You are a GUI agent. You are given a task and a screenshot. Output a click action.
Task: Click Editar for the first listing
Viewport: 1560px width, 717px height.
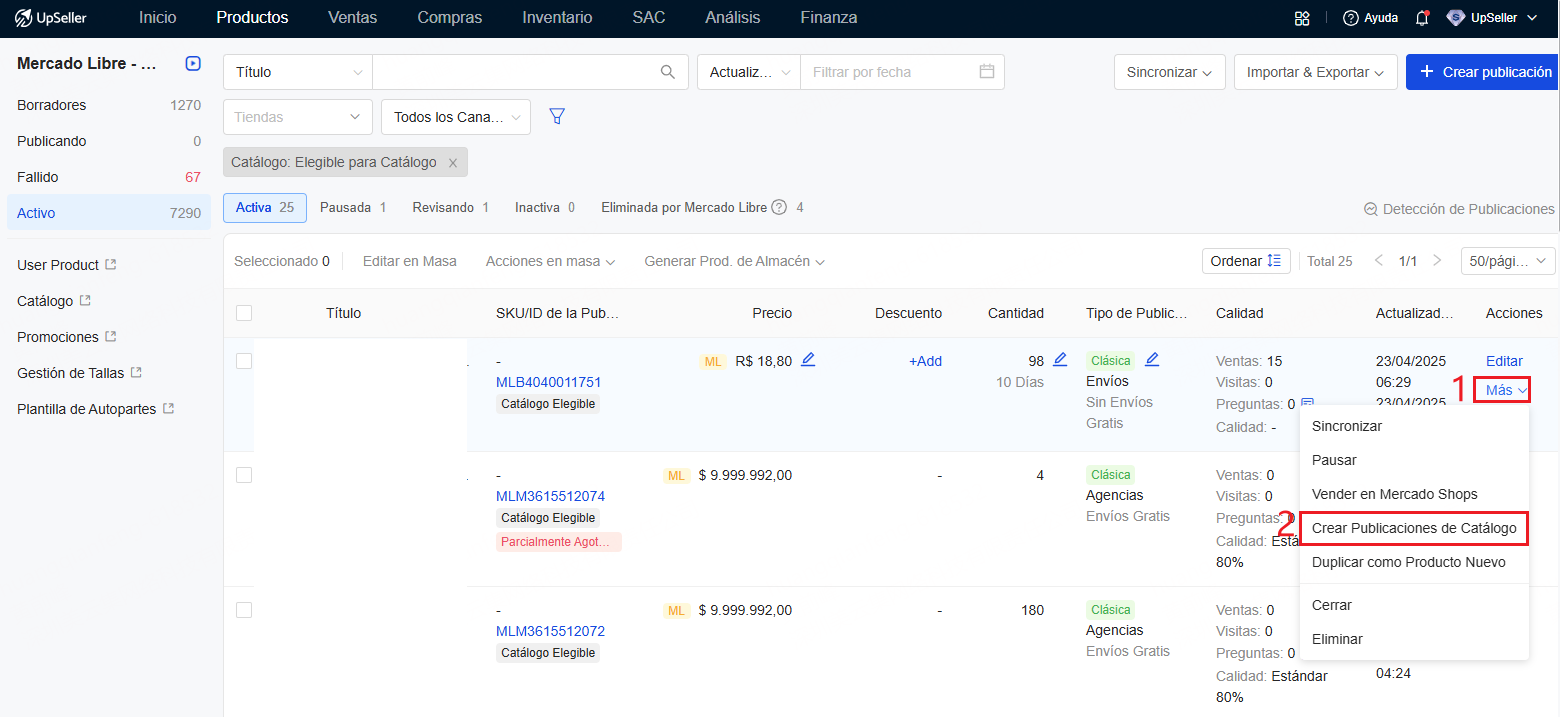(x=1504, y=361)
